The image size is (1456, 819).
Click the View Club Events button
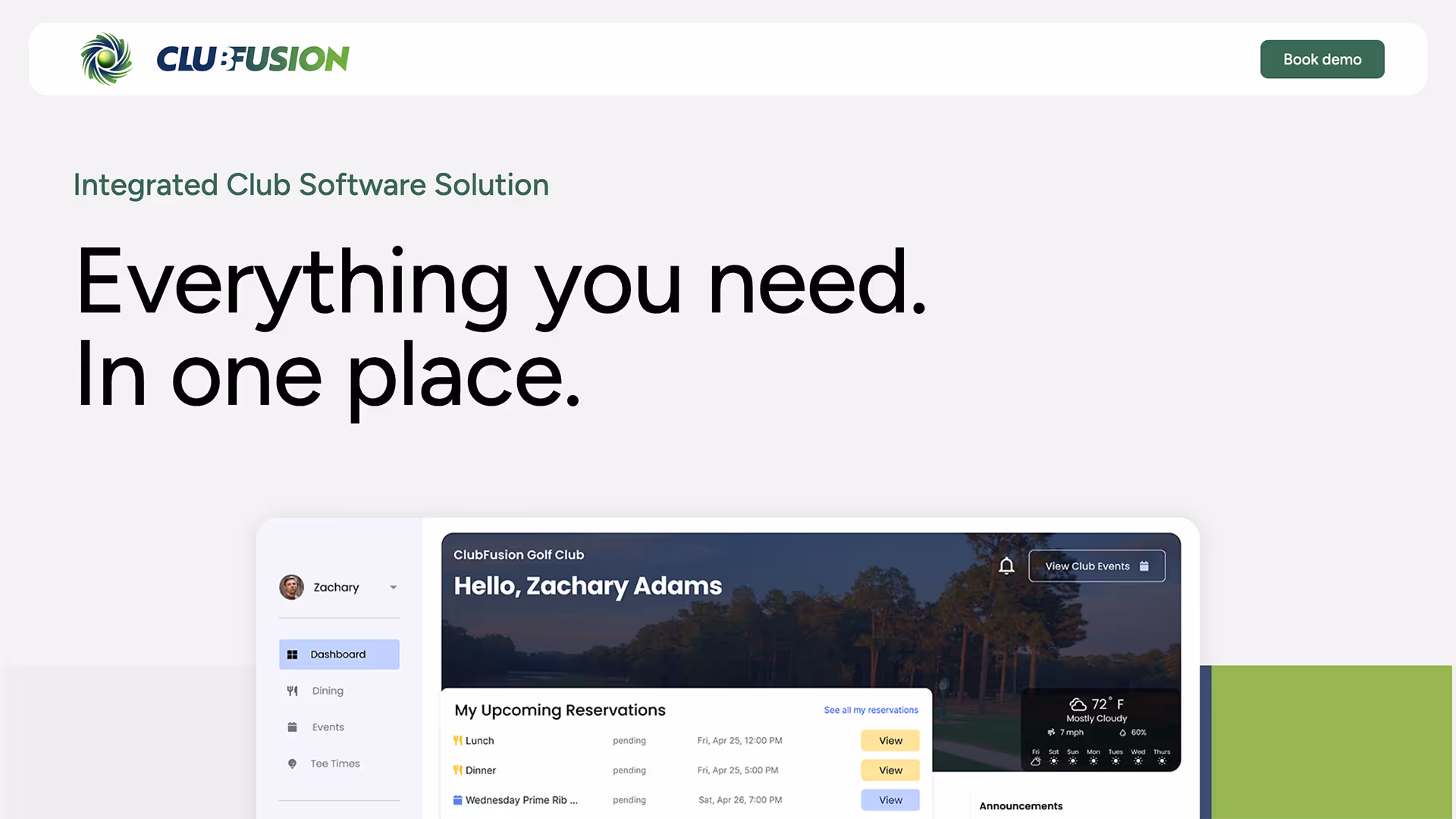click(x=1096, y=566)
